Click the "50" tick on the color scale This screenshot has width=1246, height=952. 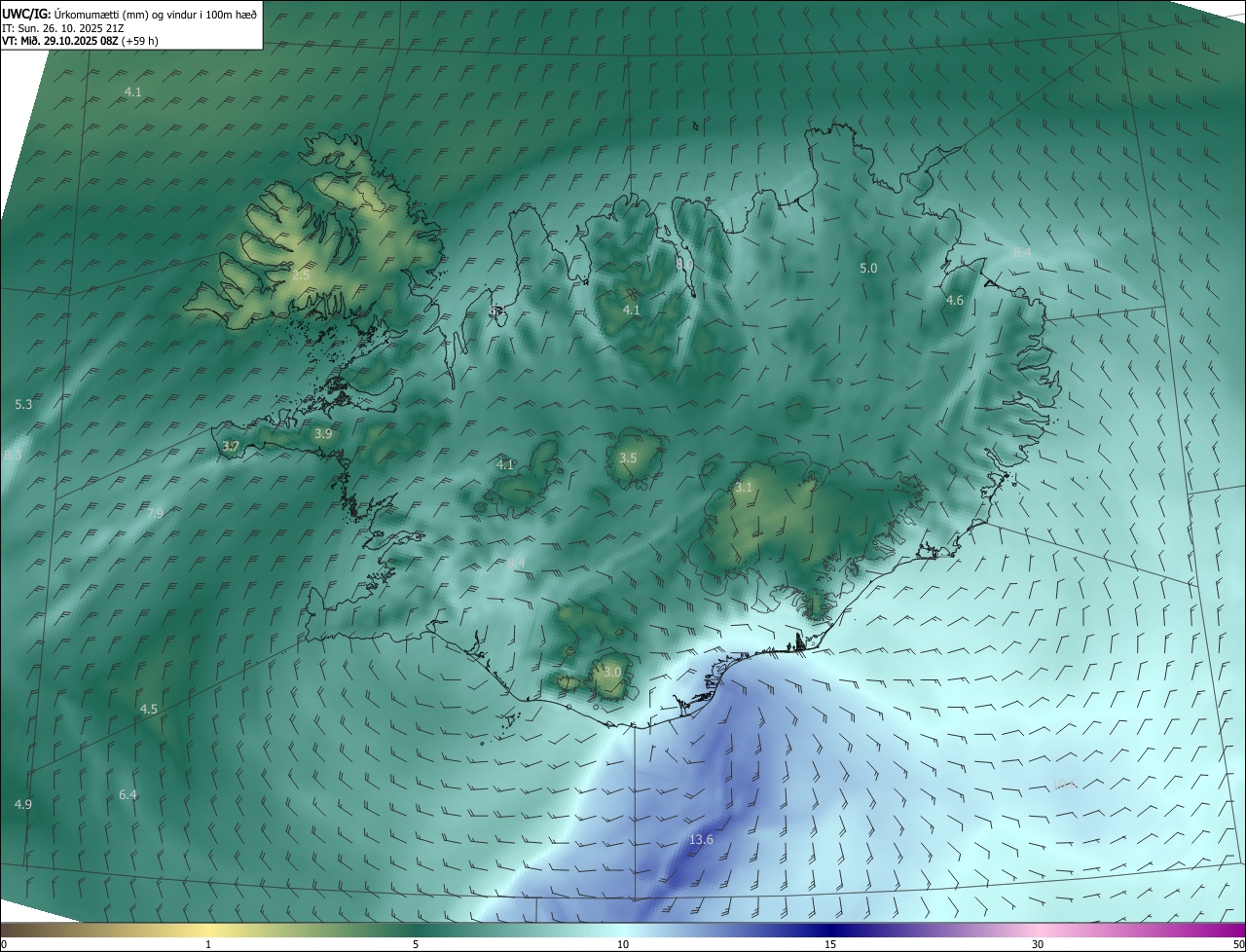pos(1238,944)
